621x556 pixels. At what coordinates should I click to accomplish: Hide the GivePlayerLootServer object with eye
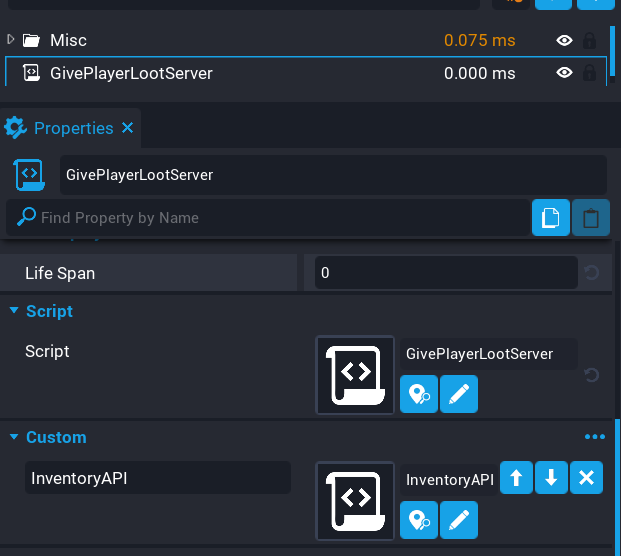click(565, 73)
